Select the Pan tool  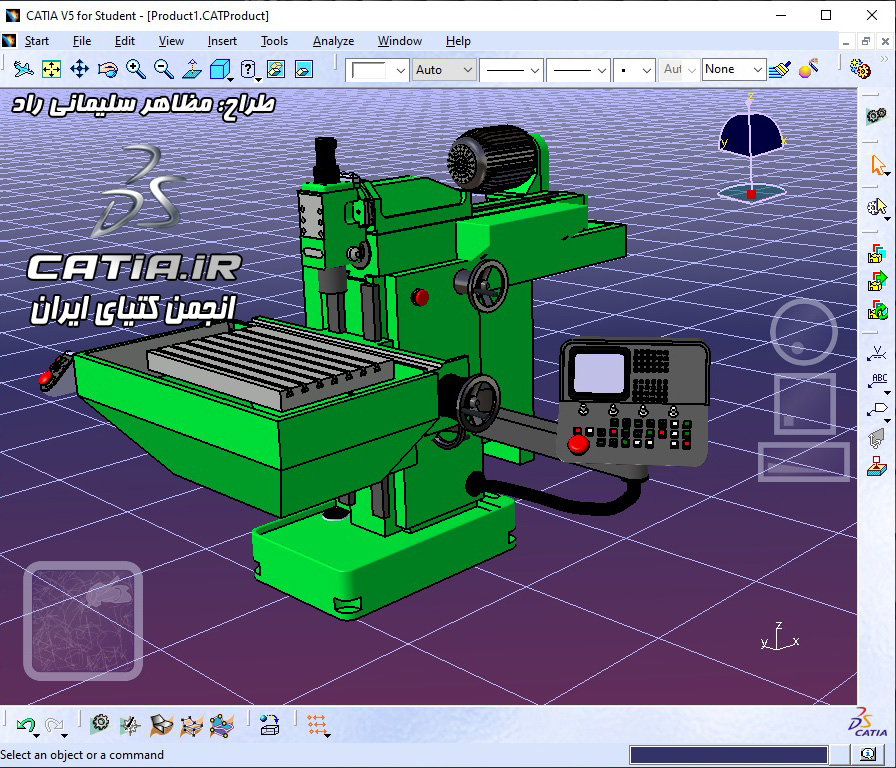click(79, 70)
